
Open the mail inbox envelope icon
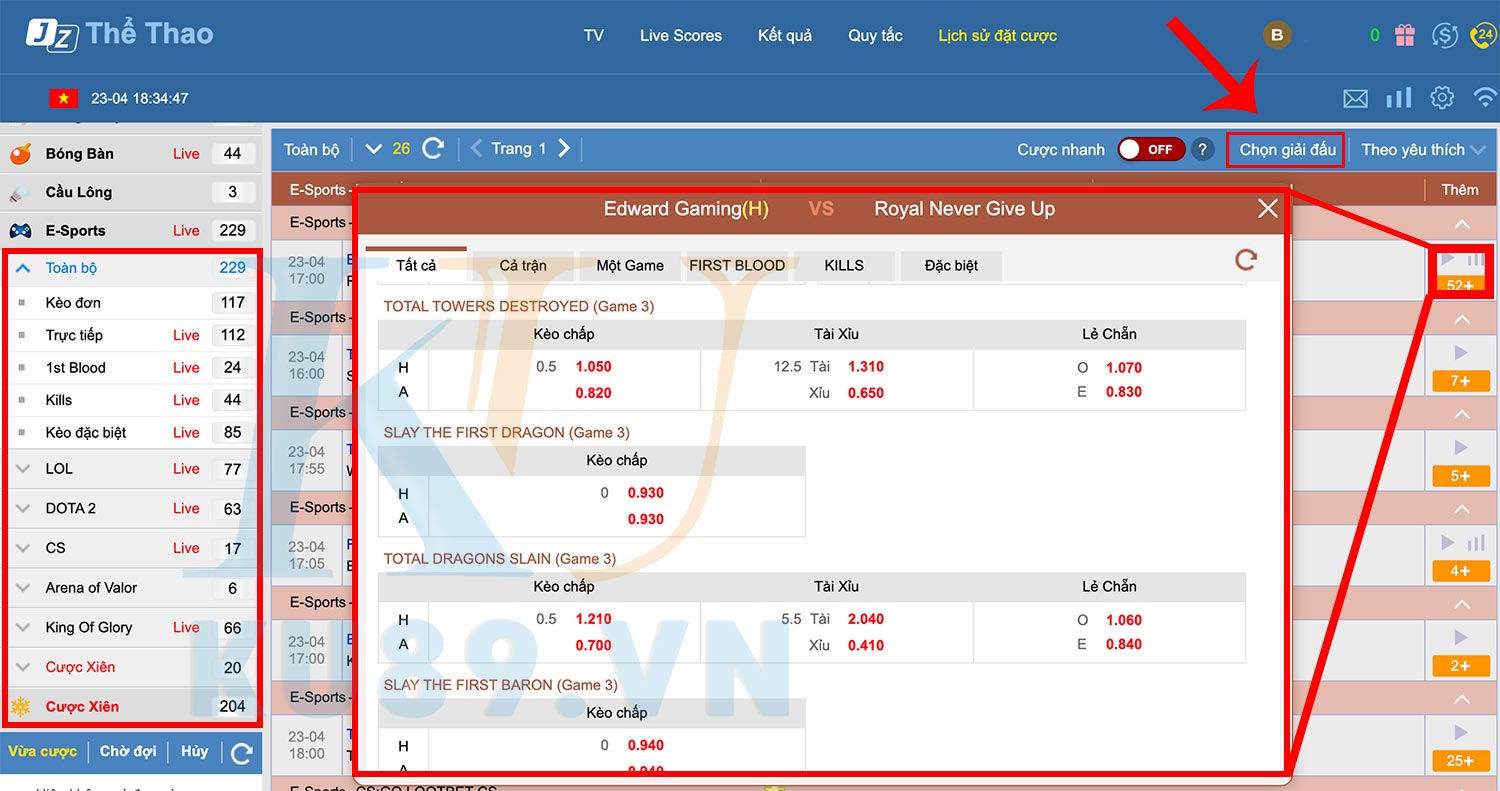click(1355, 98)
